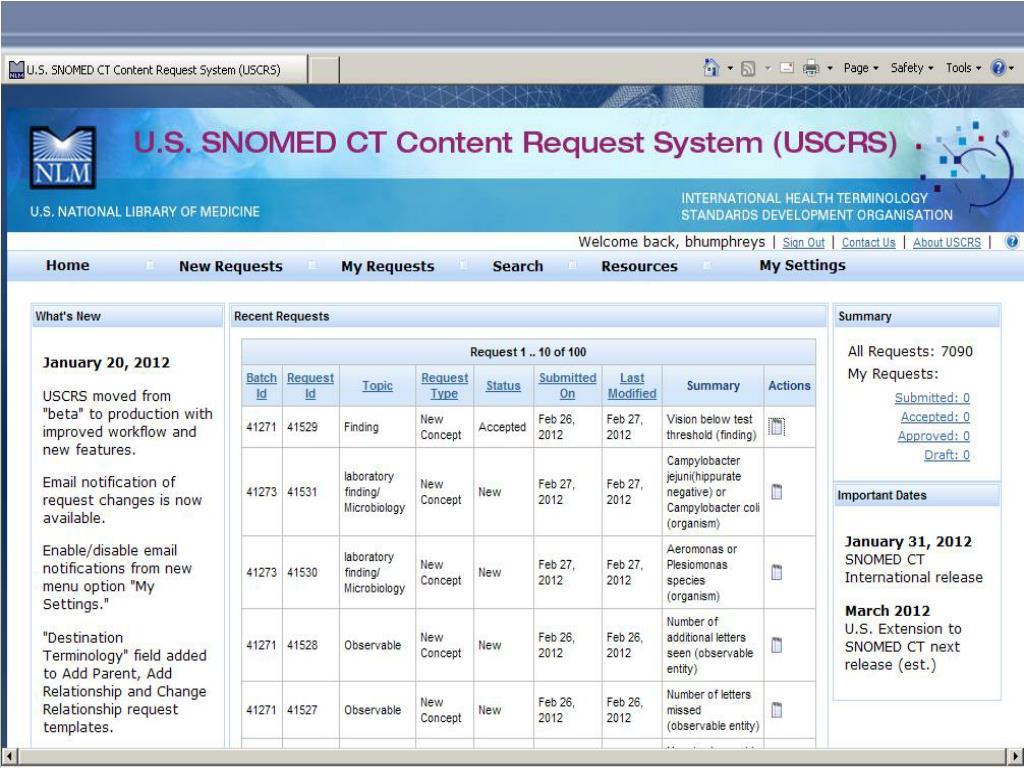Click the Read Mail envelope toolbar icon
Image resolution: width=1024 pixels, height=768 pixels.
[x=787, y=68]
